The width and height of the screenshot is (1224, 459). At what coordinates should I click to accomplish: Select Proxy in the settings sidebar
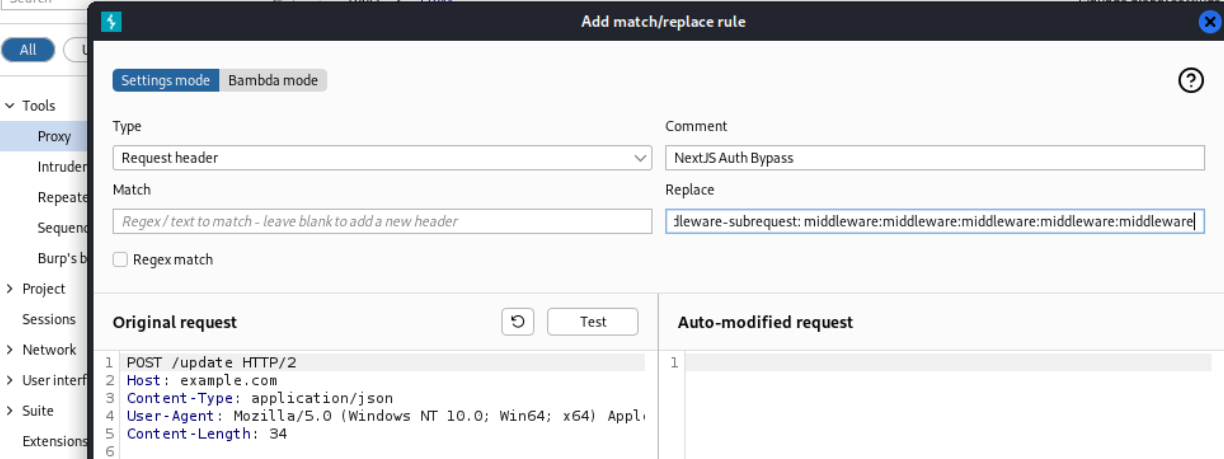[x=54, y=136]
